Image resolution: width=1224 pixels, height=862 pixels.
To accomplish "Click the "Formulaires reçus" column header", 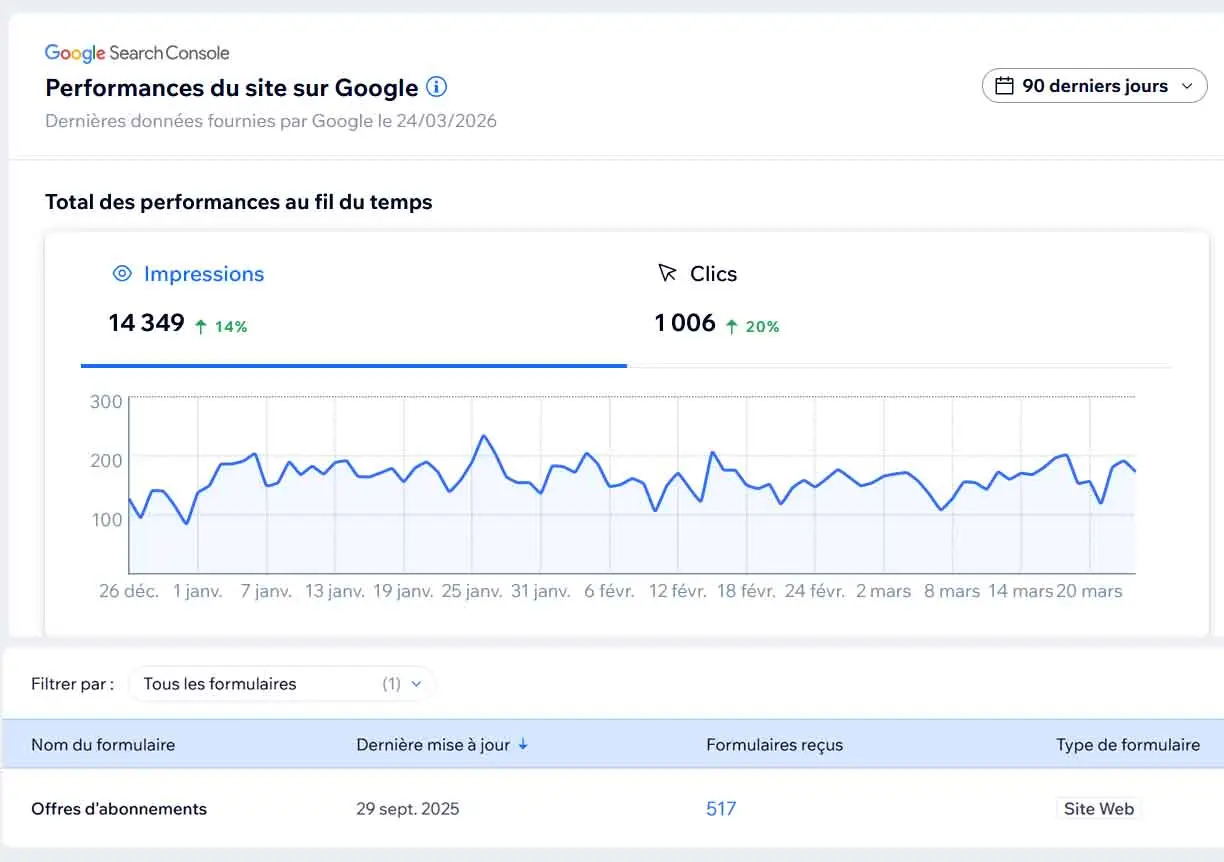I will [x=775, y=744].
